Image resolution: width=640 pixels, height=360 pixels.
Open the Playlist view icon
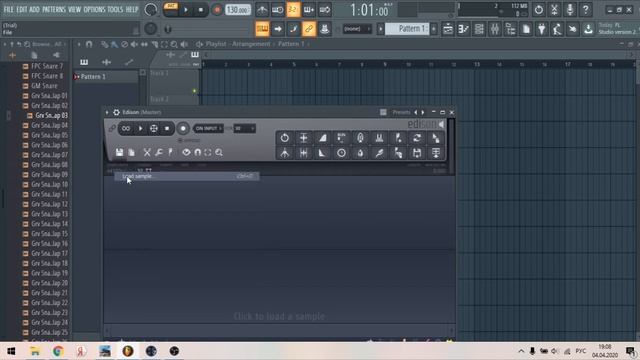click(448, 29)
